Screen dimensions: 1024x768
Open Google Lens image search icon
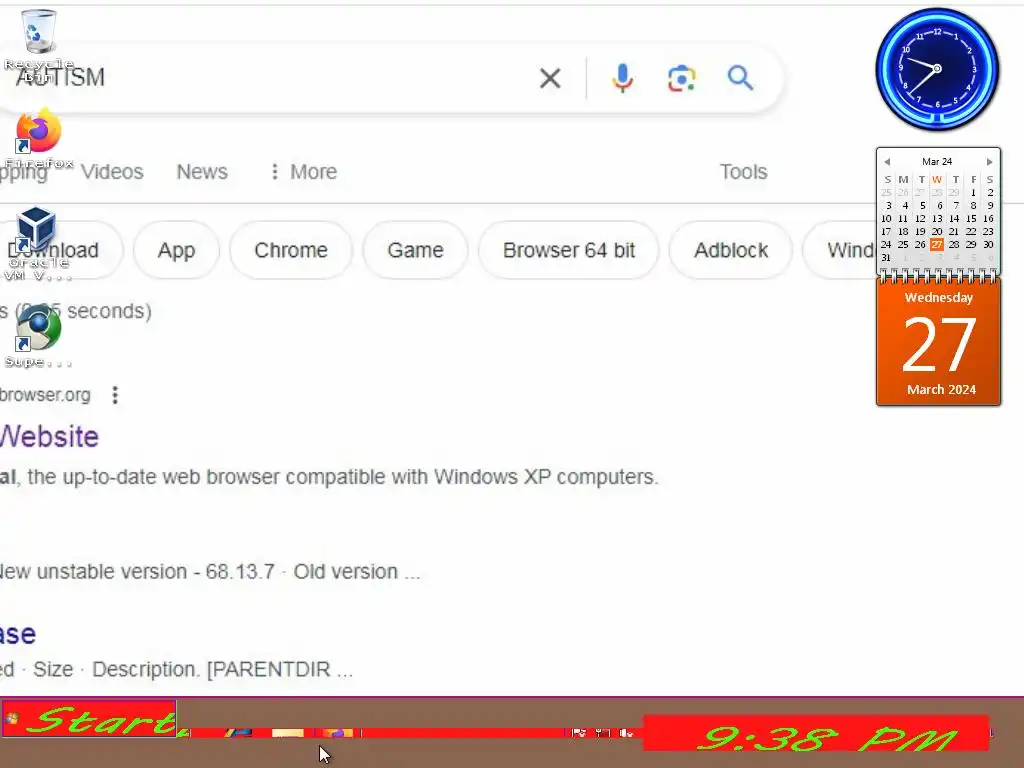coord(681,78)
